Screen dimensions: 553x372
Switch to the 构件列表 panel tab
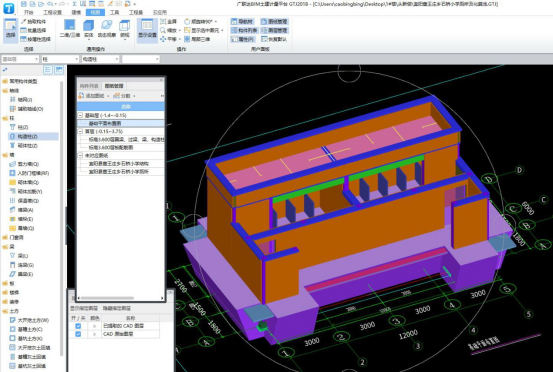[89, 86]
